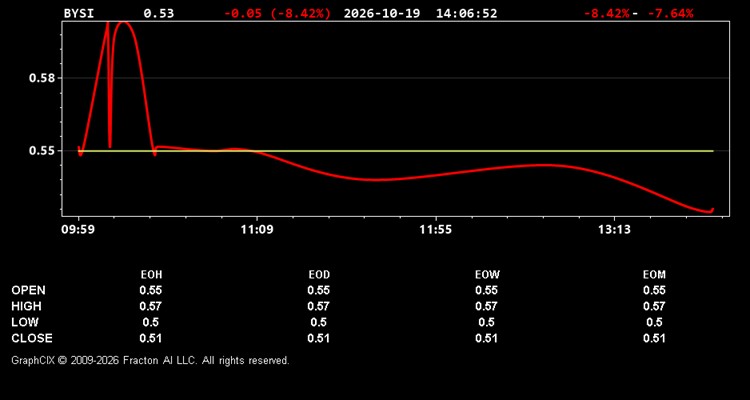Click the timestamp 14:06:52

[466, 13]
